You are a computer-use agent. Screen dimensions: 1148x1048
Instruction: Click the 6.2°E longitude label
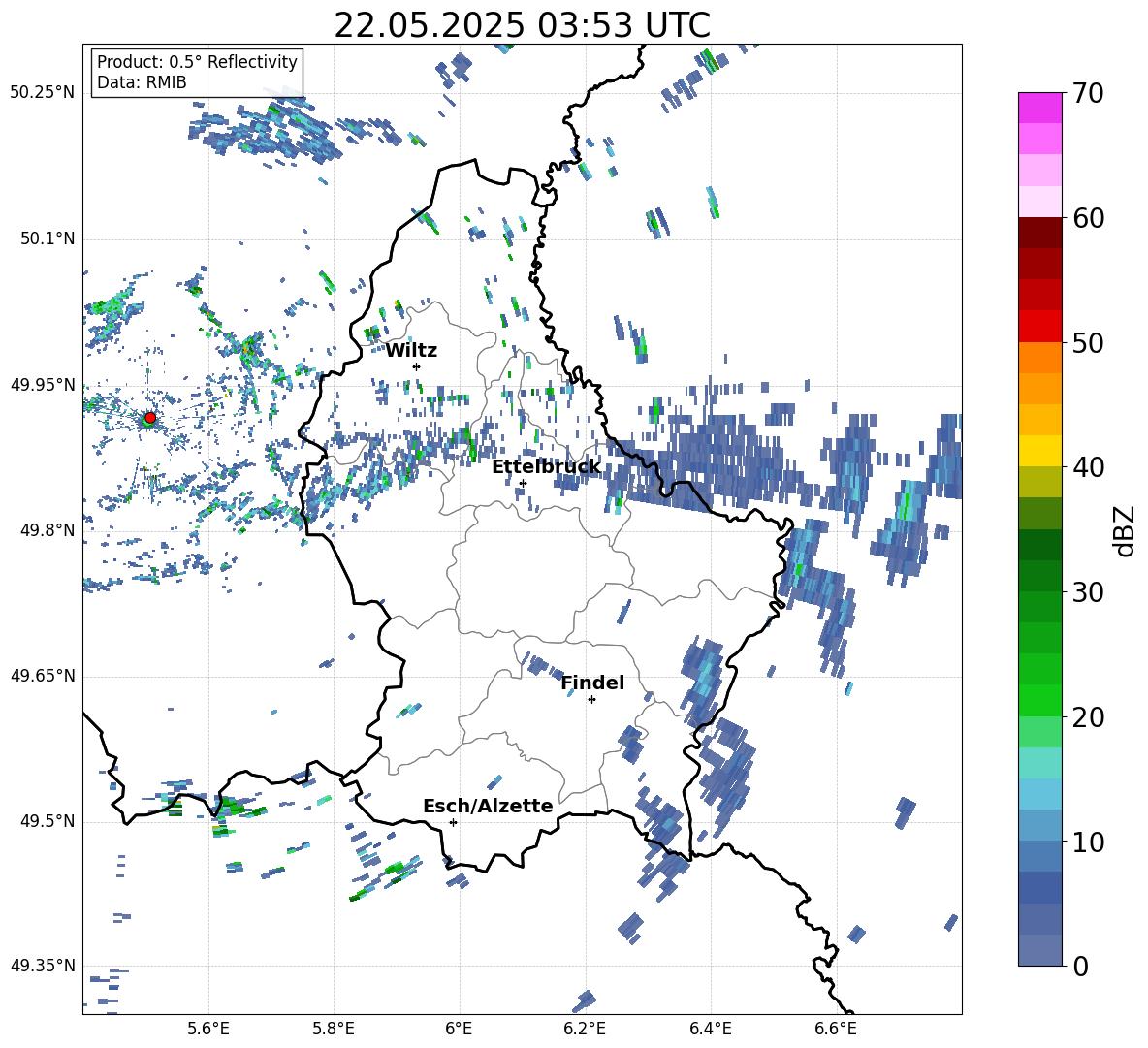tap(585, 1029)
